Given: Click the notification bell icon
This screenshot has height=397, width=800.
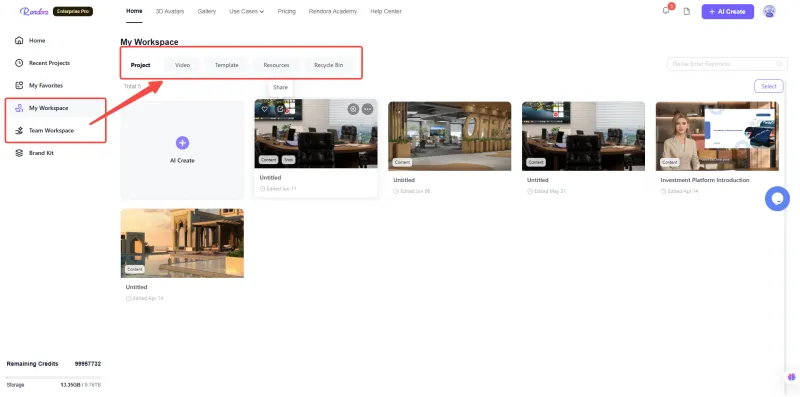Looking at the screenshot, I should [x=666, y=11].
